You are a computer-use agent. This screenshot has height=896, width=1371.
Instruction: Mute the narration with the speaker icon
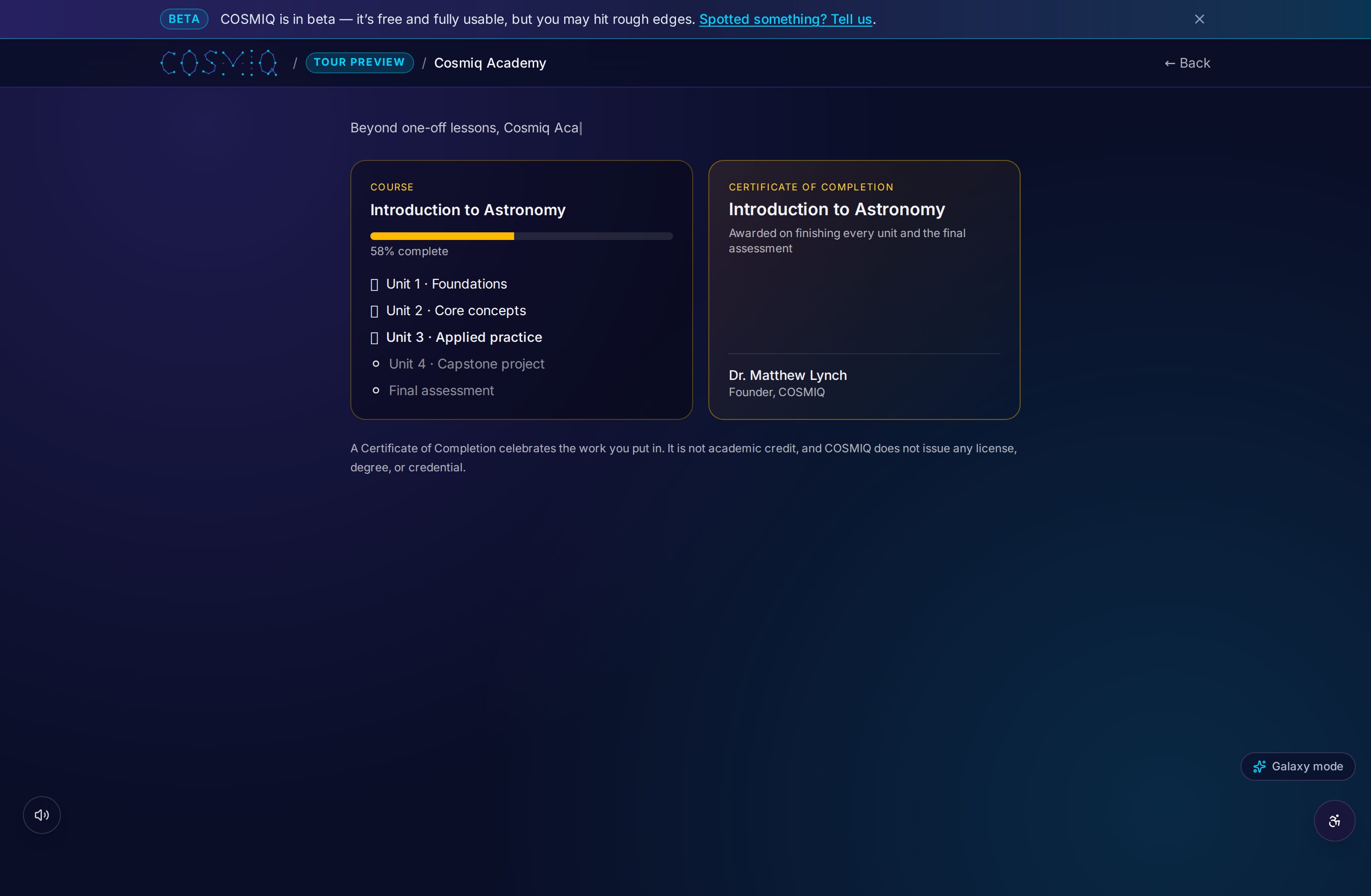(41, 815)
